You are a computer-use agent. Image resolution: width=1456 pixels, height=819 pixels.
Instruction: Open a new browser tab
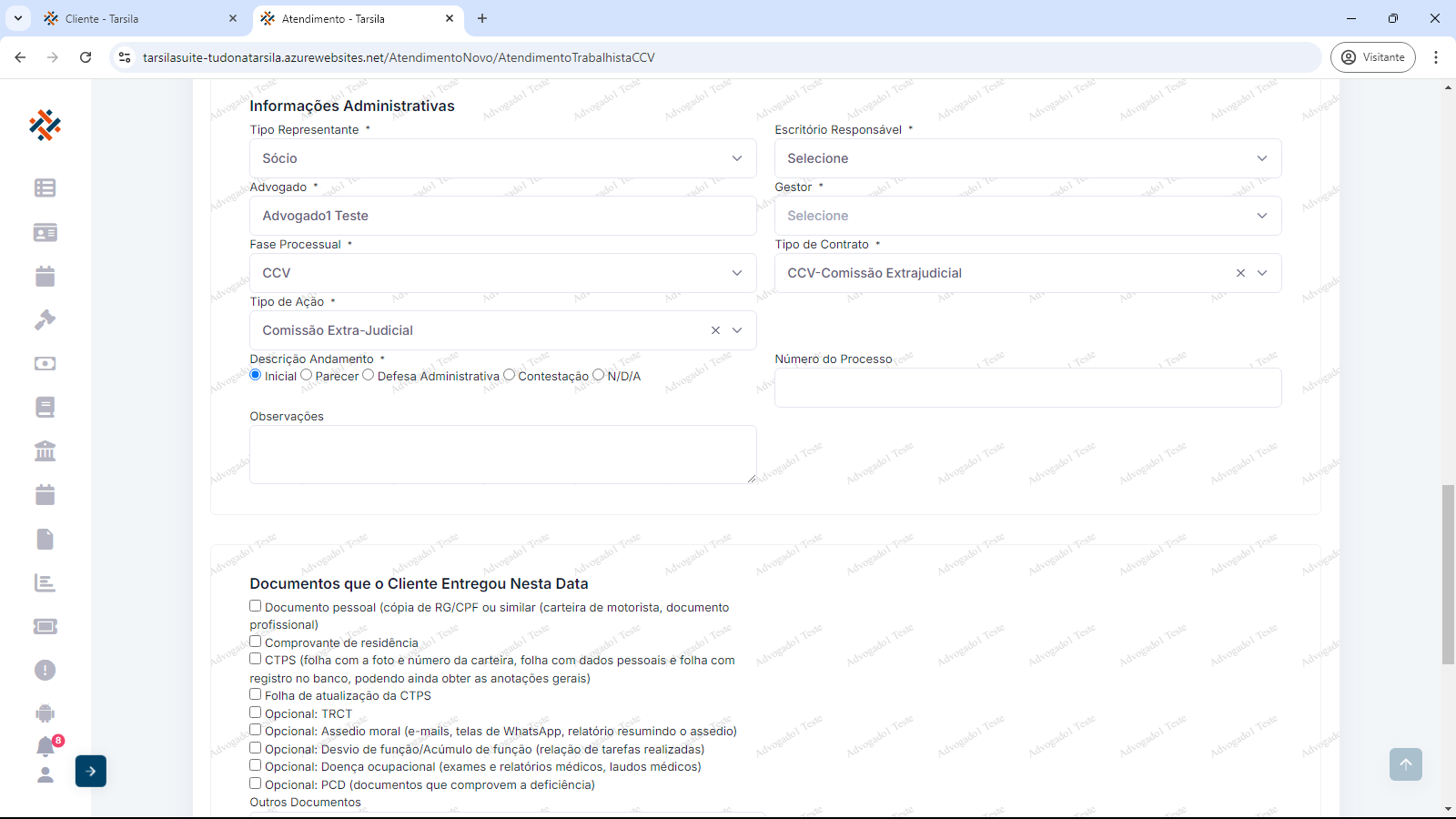(482, 18)
